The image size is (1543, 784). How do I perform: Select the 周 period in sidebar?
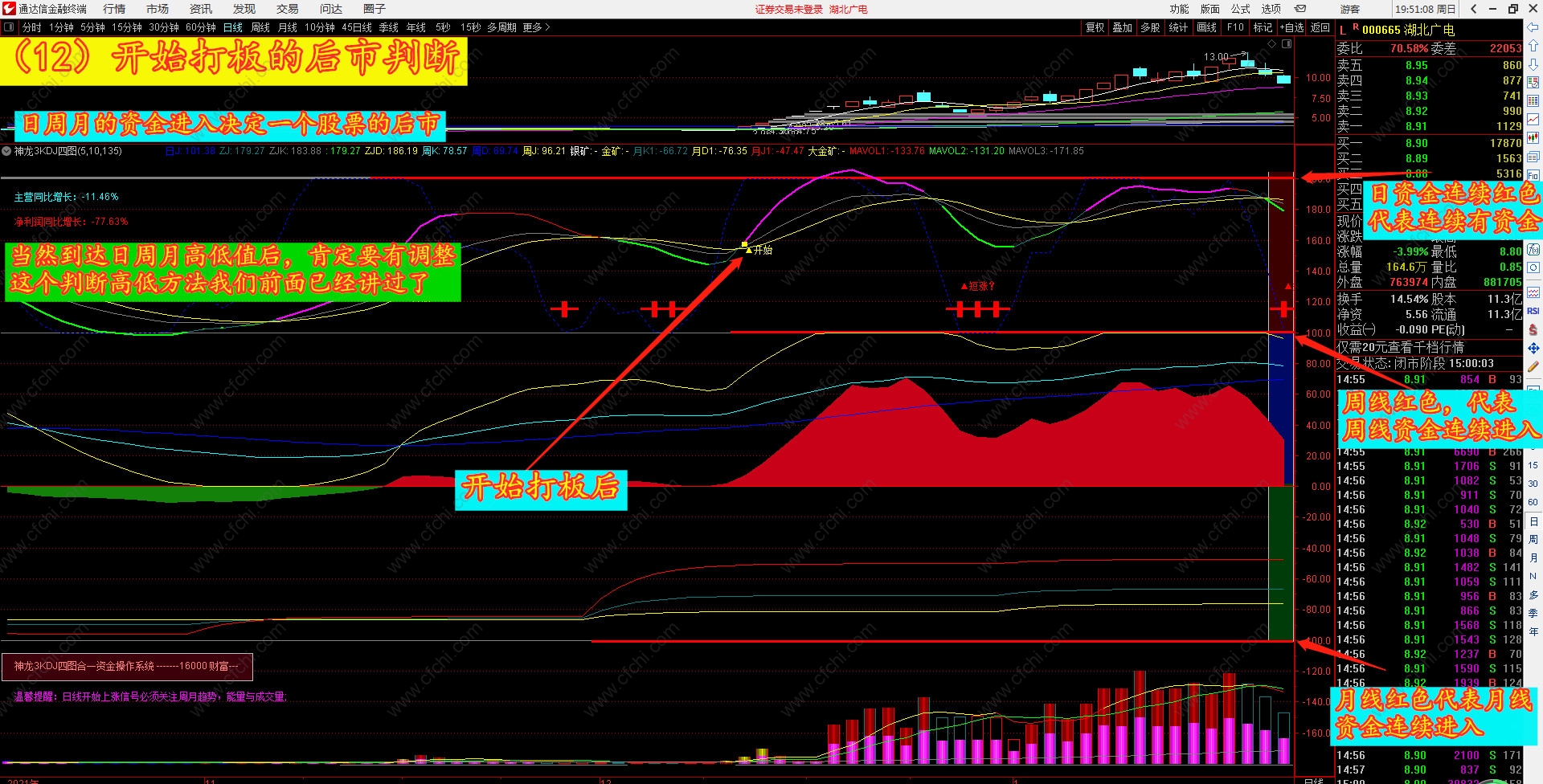[x=1533, y=539]
